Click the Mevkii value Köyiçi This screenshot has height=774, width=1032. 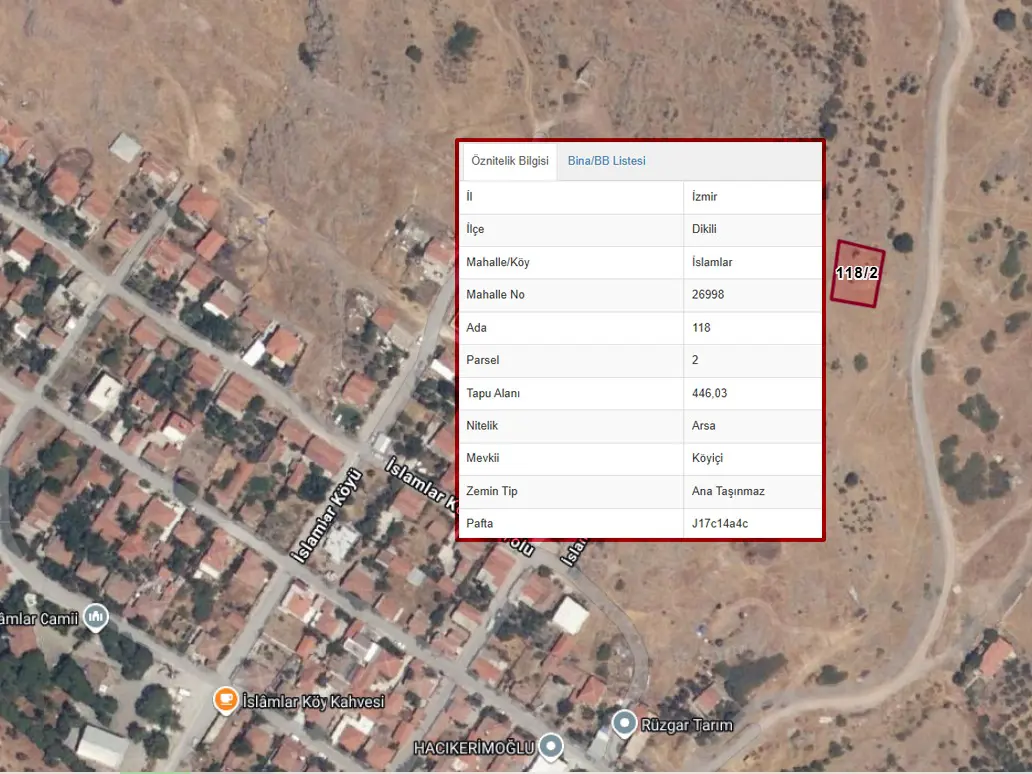(707, 458)
